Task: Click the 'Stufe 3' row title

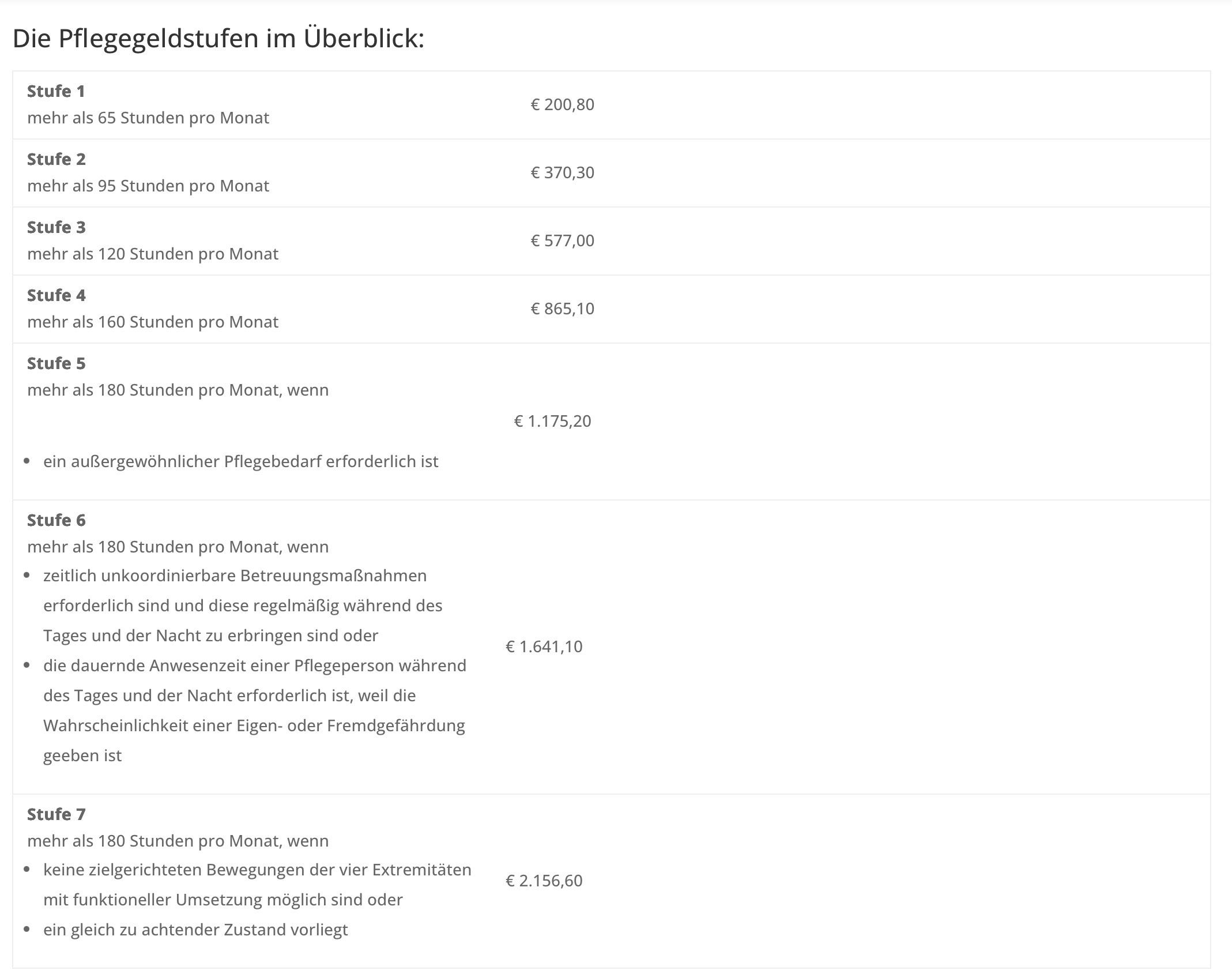Action: point(56,227)
